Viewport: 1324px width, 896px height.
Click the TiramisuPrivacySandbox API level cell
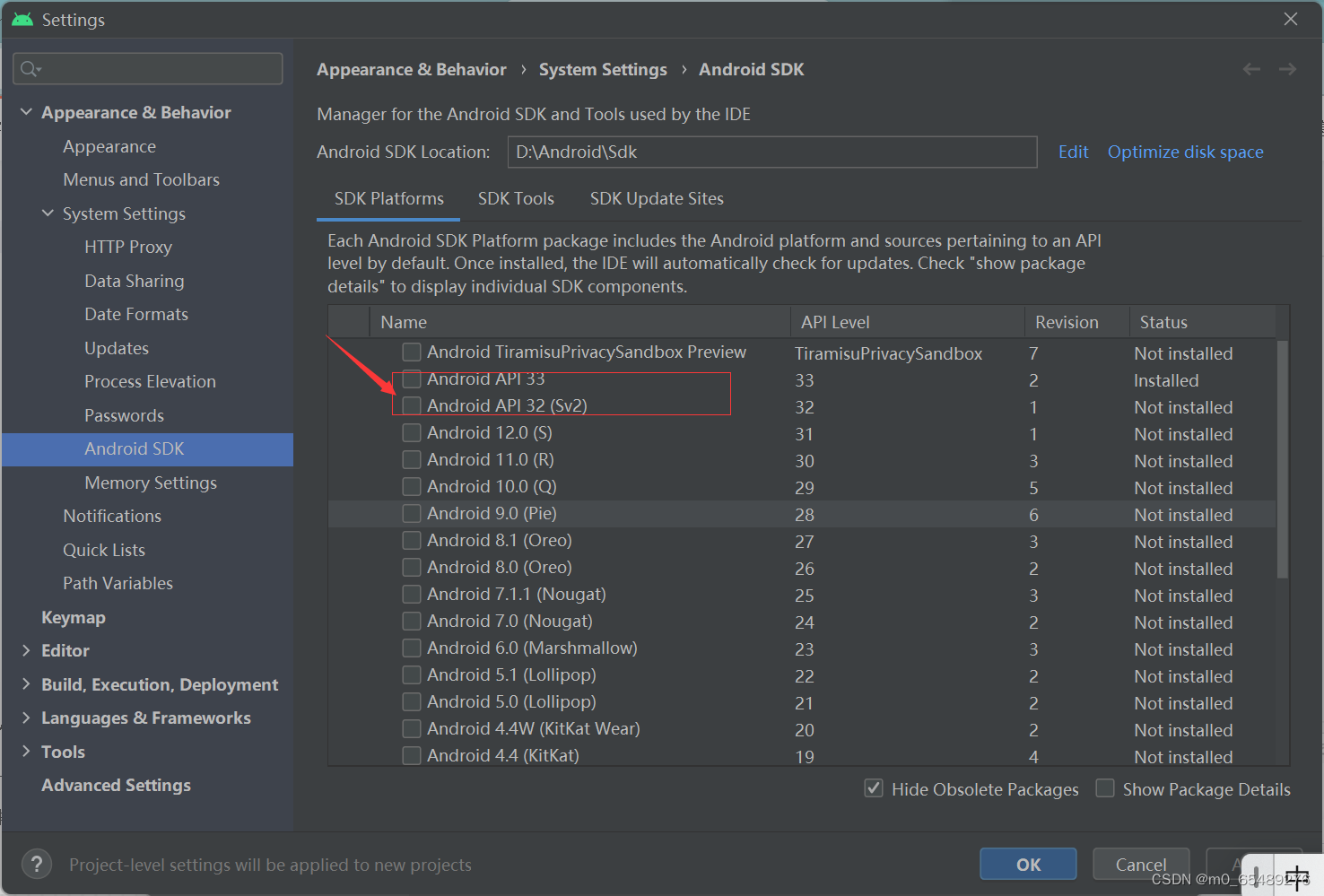pyautogui.click(x=888, y=353)
